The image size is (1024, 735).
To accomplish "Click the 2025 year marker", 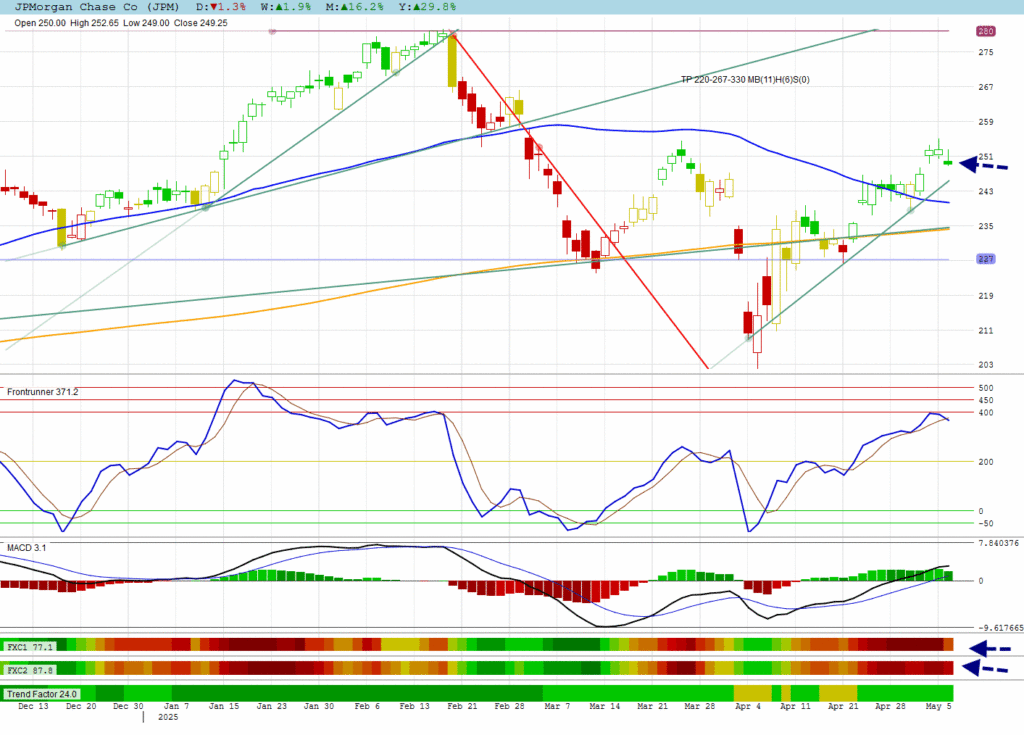I will click(x=168, y=717).
